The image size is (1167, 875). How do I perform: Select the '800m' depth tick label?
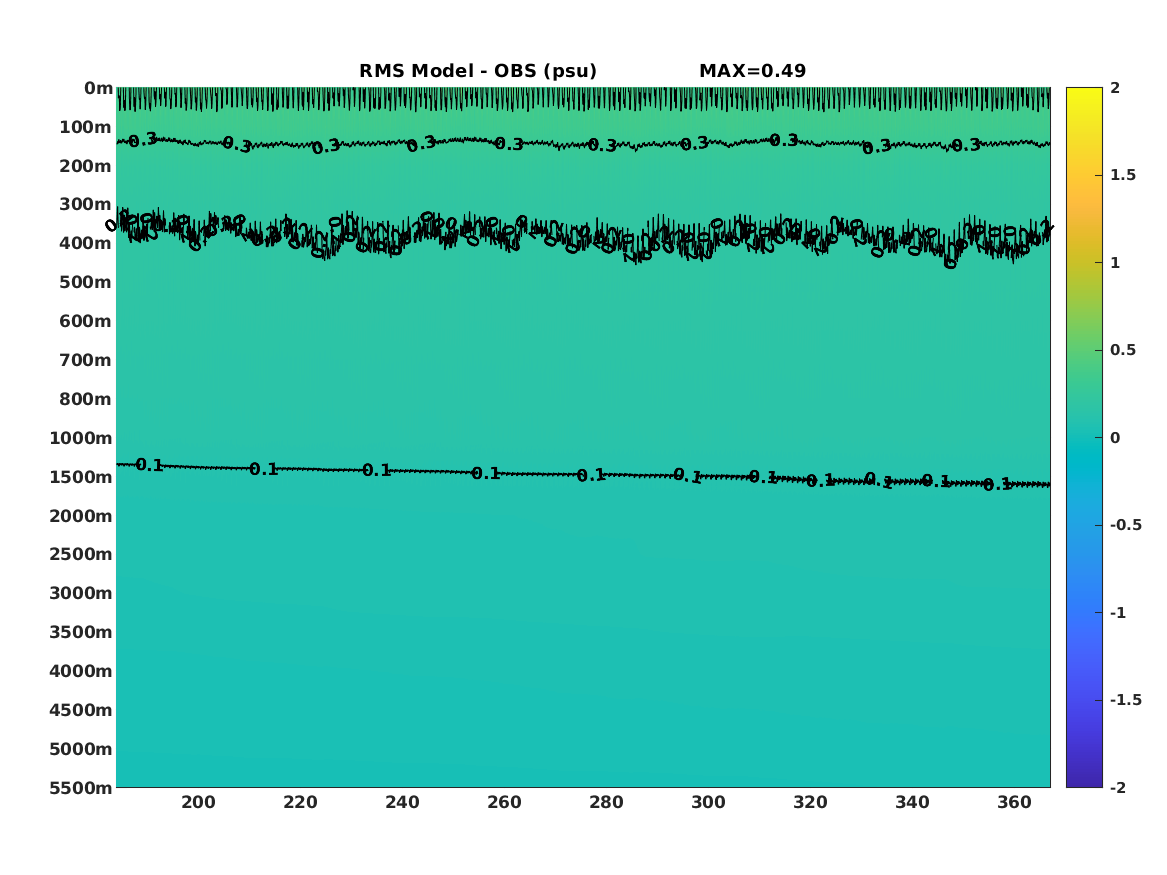coord(86,400)
